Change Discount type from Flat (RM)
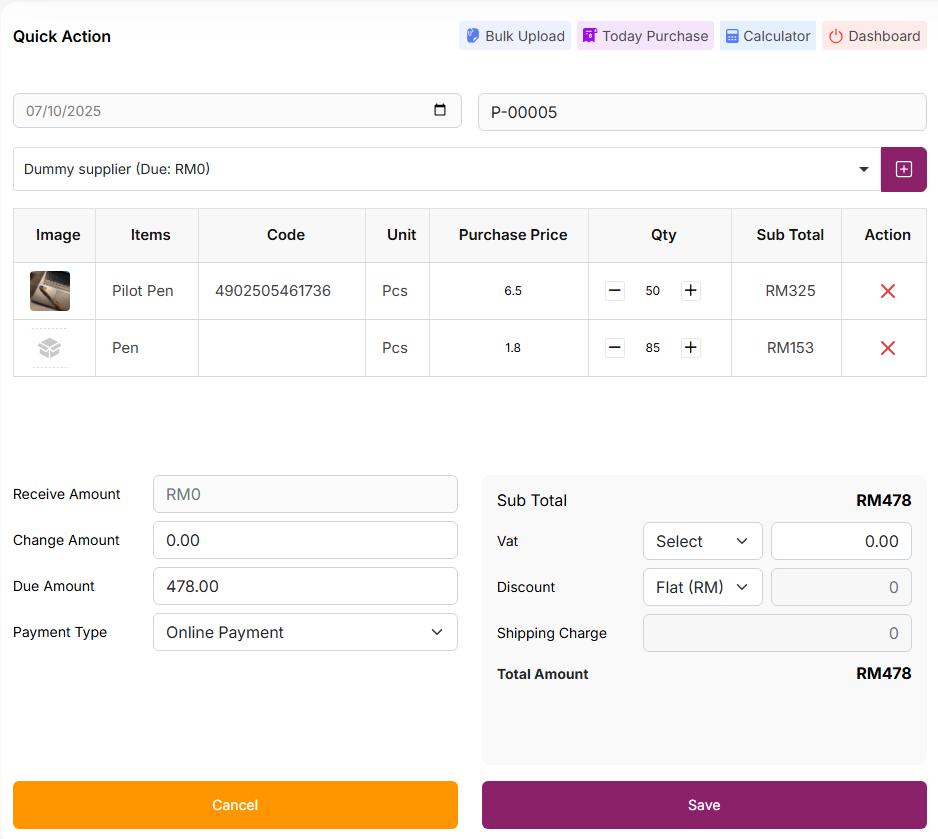The width and height of the screenshot is (938, 839). coord(702,587)
